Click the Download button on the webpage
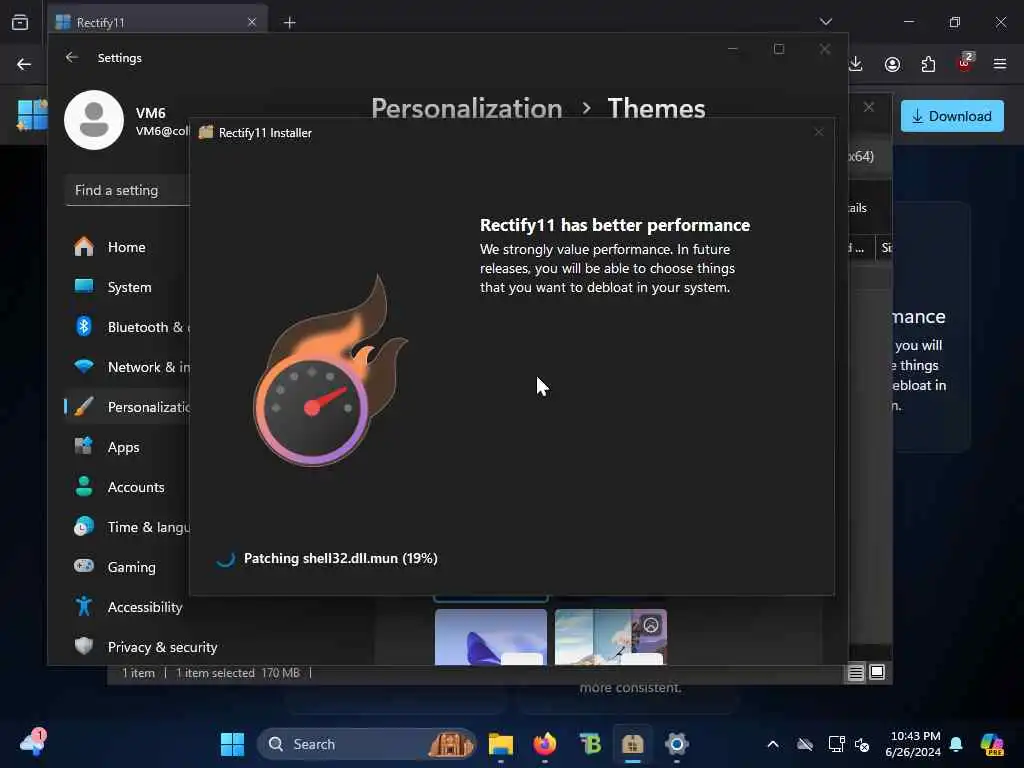This screenshot has height=768, width=1024. [952, 116]
